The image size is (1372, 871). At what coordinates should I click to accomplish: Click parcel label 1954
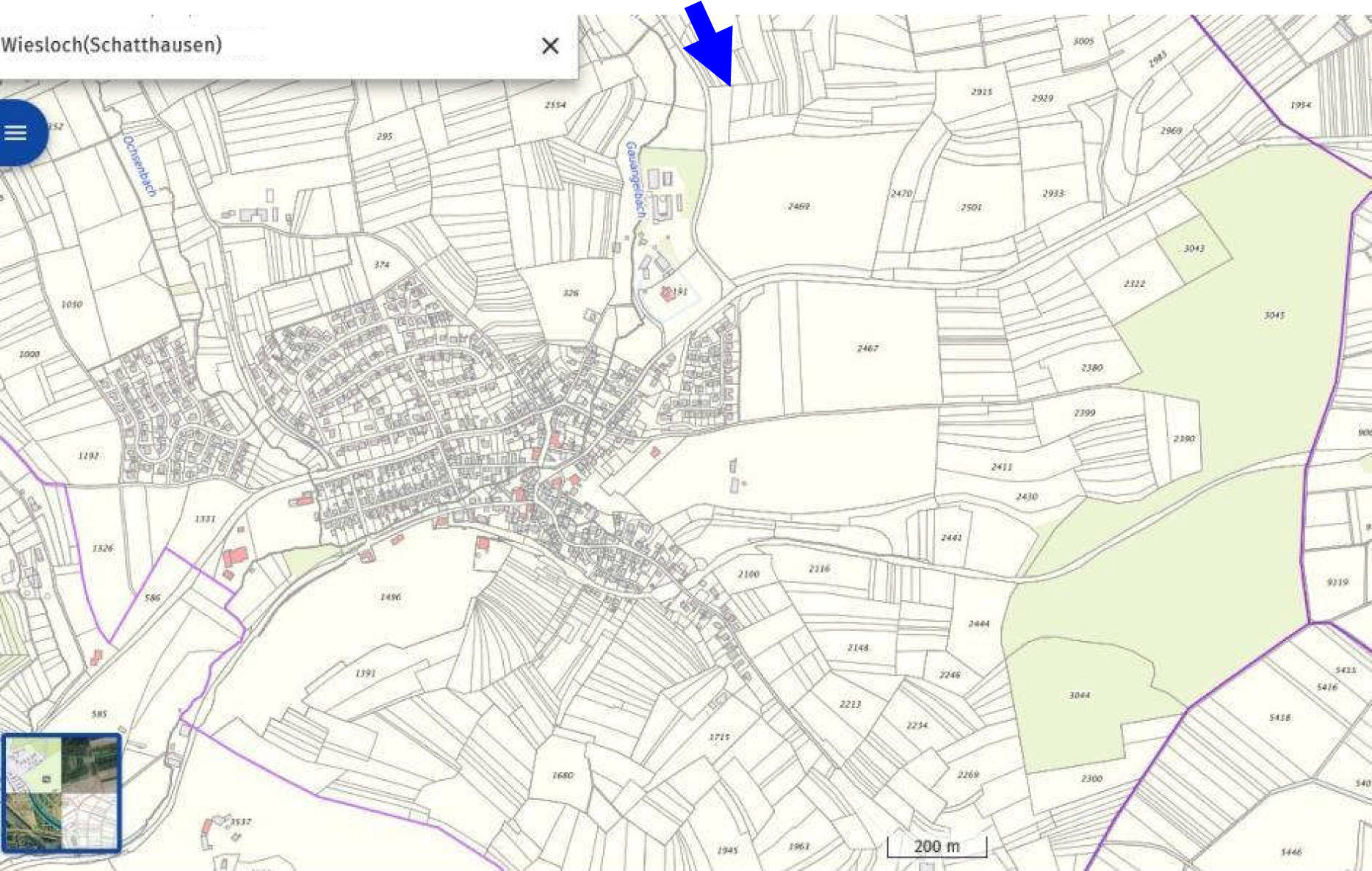[1300, 105]
